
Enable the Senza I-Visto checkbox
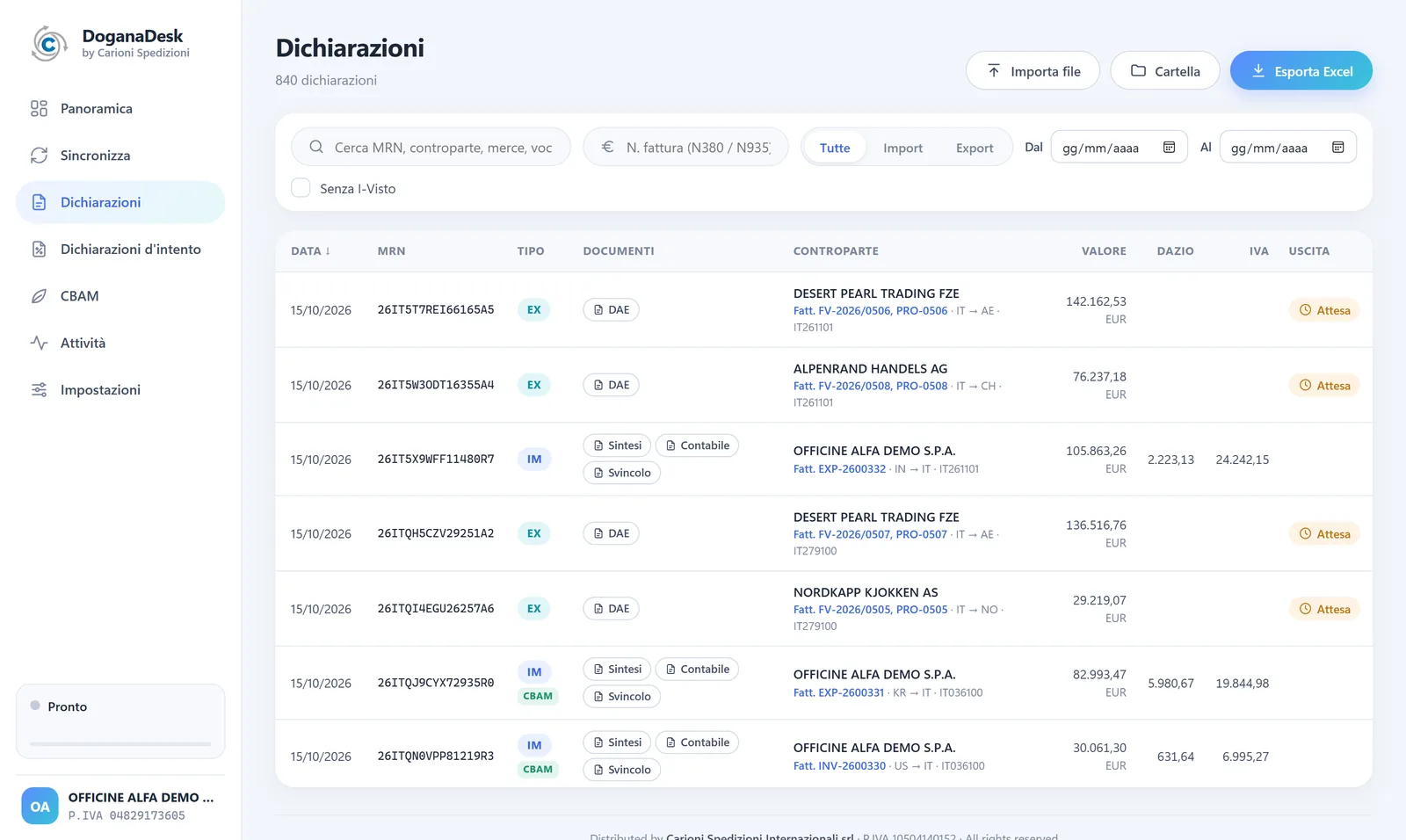click(301, 188)
